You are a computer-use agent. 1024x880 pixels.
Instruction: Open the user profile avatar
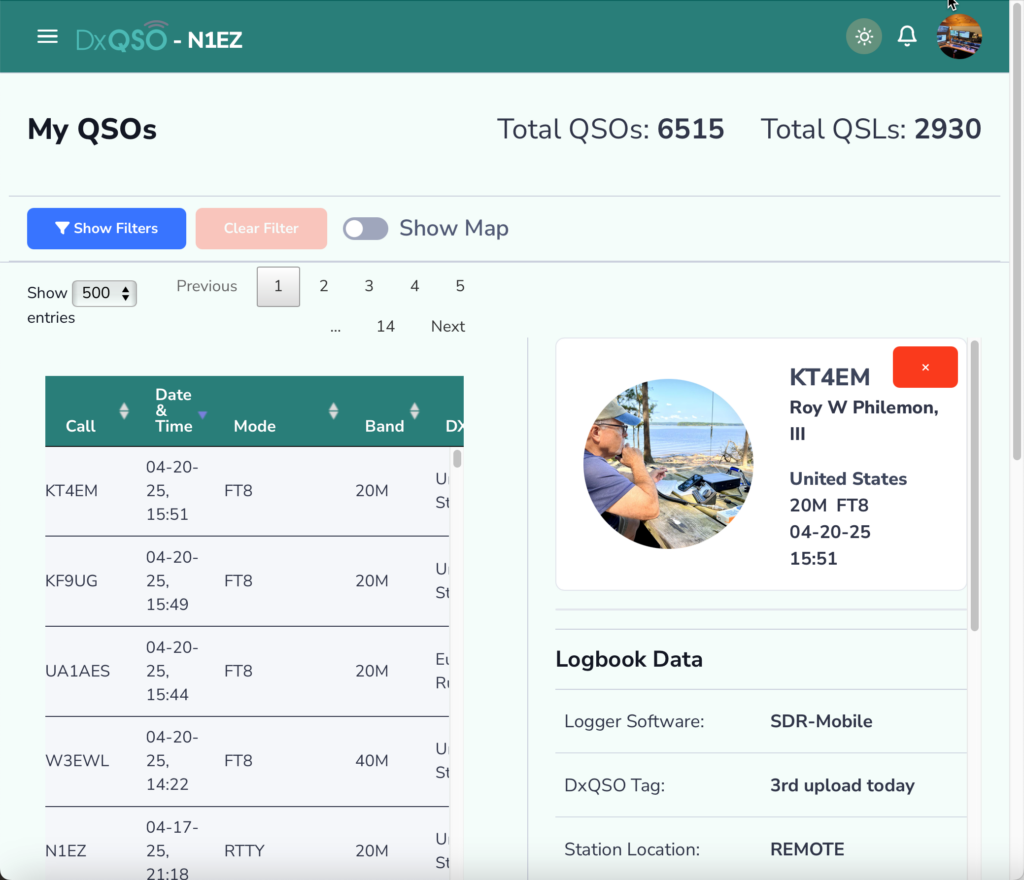959,37
